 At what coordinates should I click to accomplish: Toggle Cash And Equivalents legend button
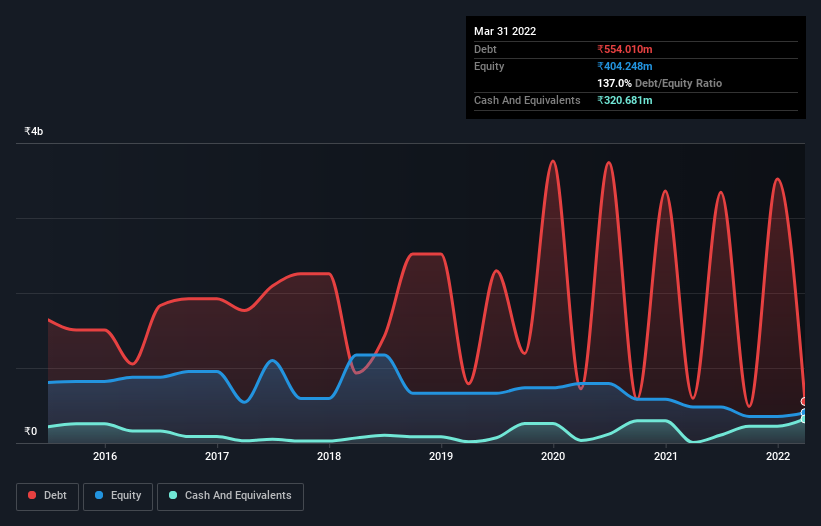click(x=230, y=496)
